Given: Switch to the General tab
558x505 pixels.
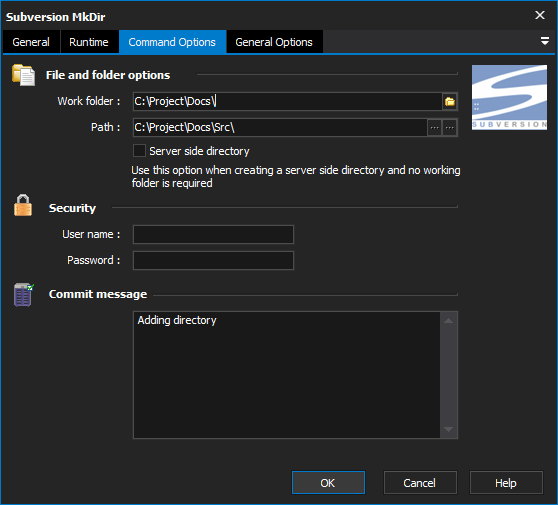Looking at the screenshot, I should [x=31, y=42].
